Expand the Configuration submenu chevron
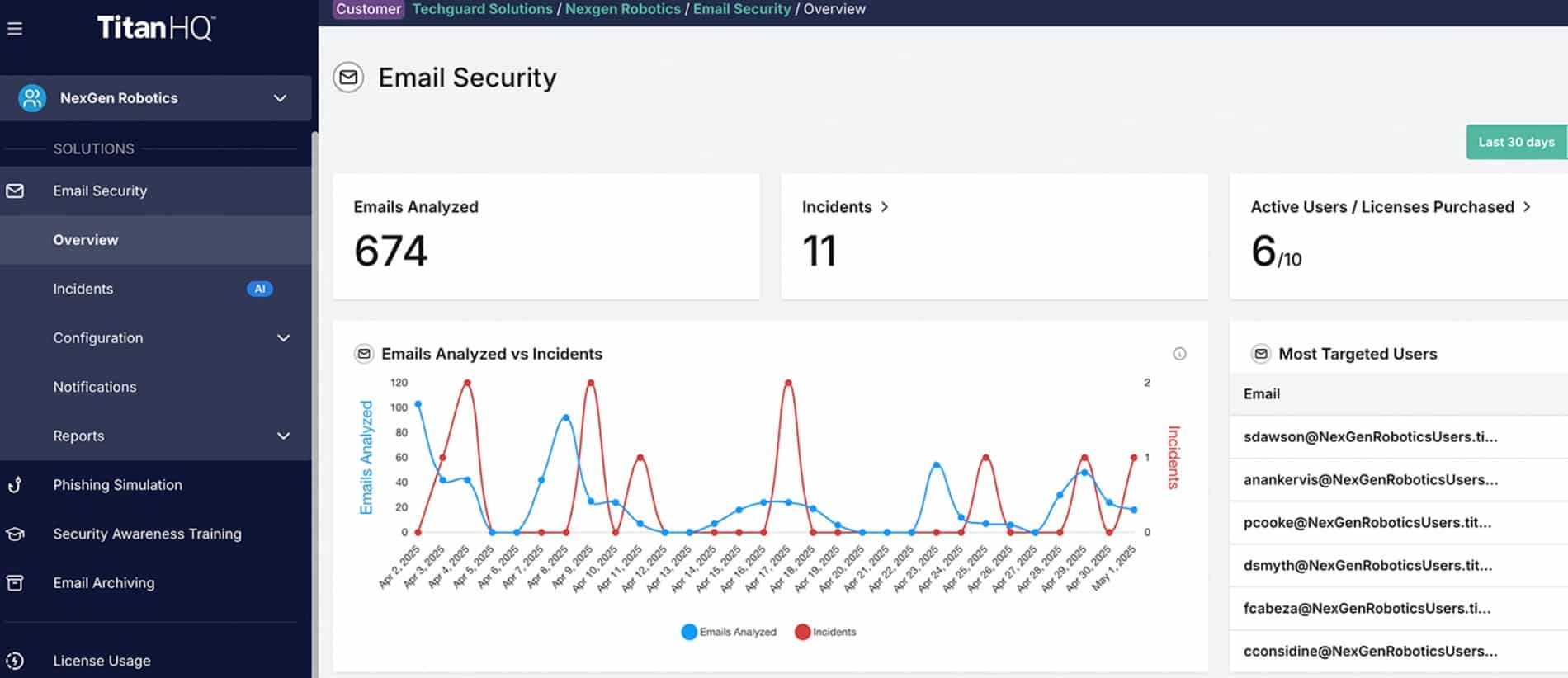1568x678 pixels. (x=283, y=338)
